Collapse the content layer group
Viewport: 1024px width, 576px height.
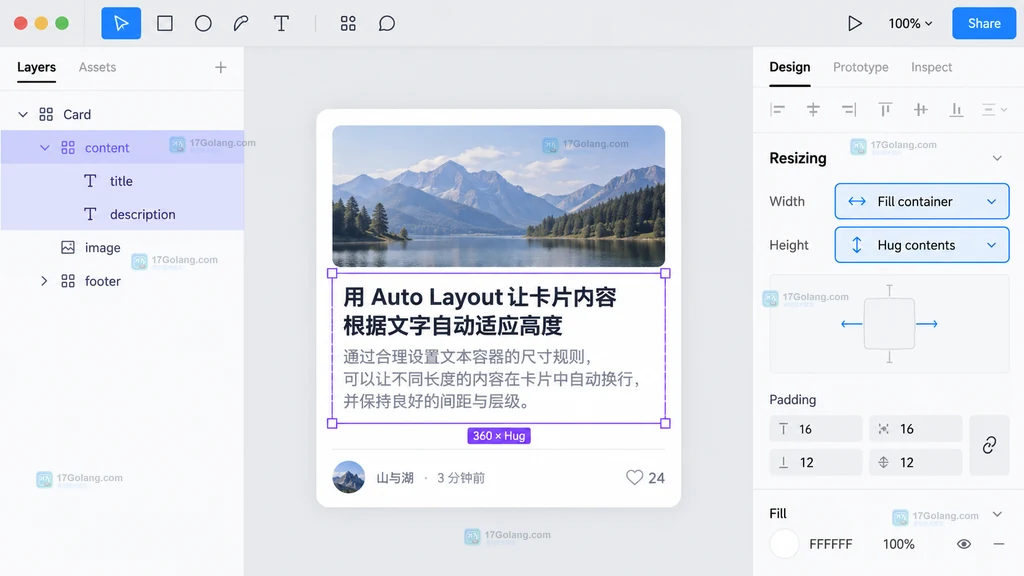(x=44, y=148)
